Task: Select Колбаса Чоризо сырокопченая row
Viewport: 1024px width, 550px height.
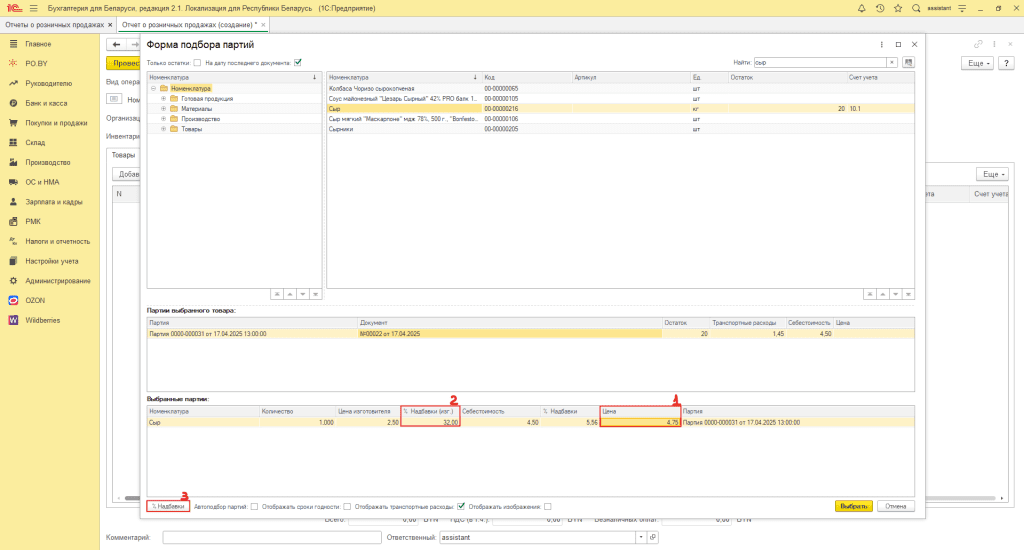Action: click(620, 88)
